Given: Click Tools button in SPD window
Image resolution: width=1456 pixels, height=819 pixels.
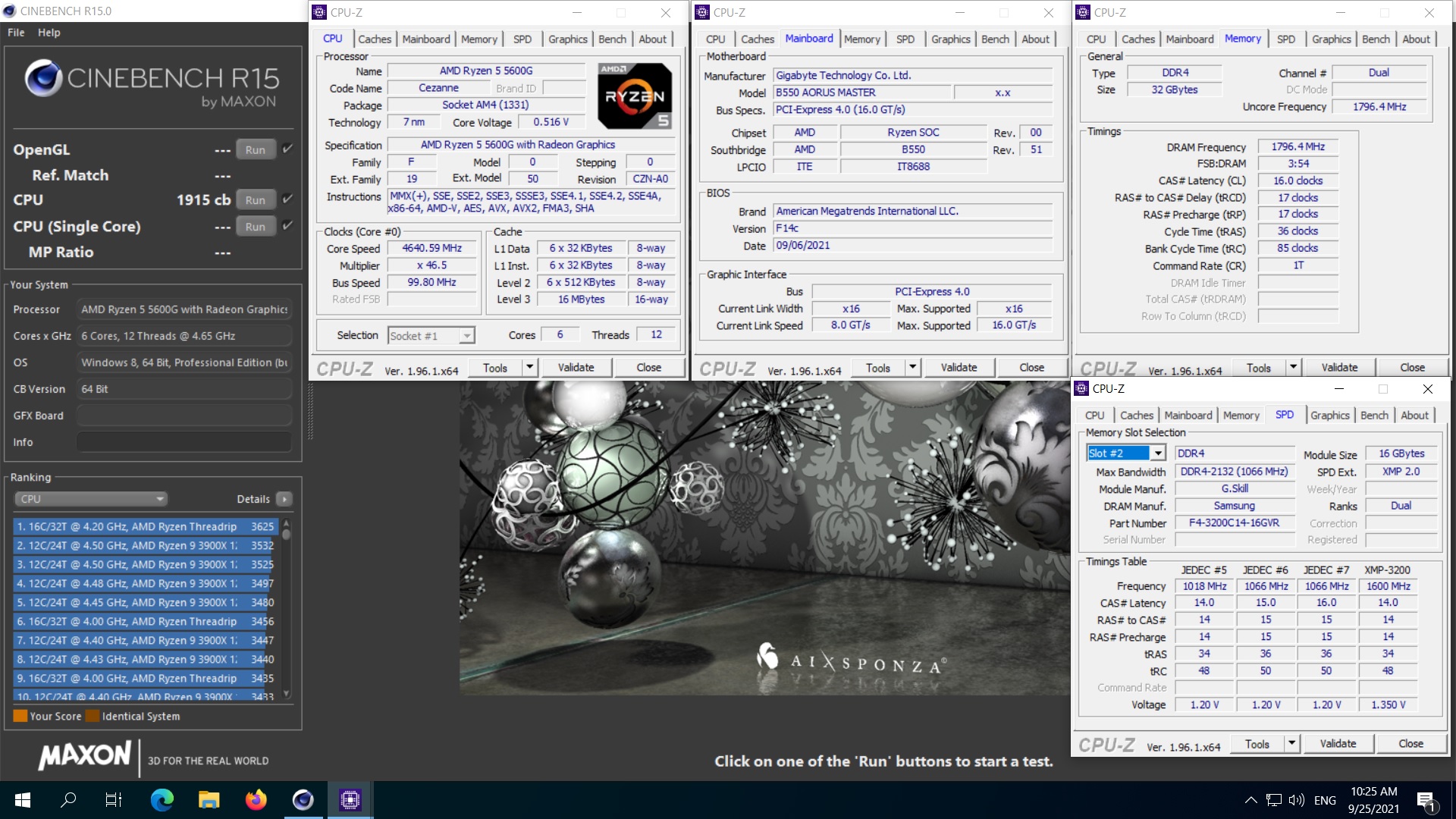Looking at the screenshot, I should [1257, 743].
